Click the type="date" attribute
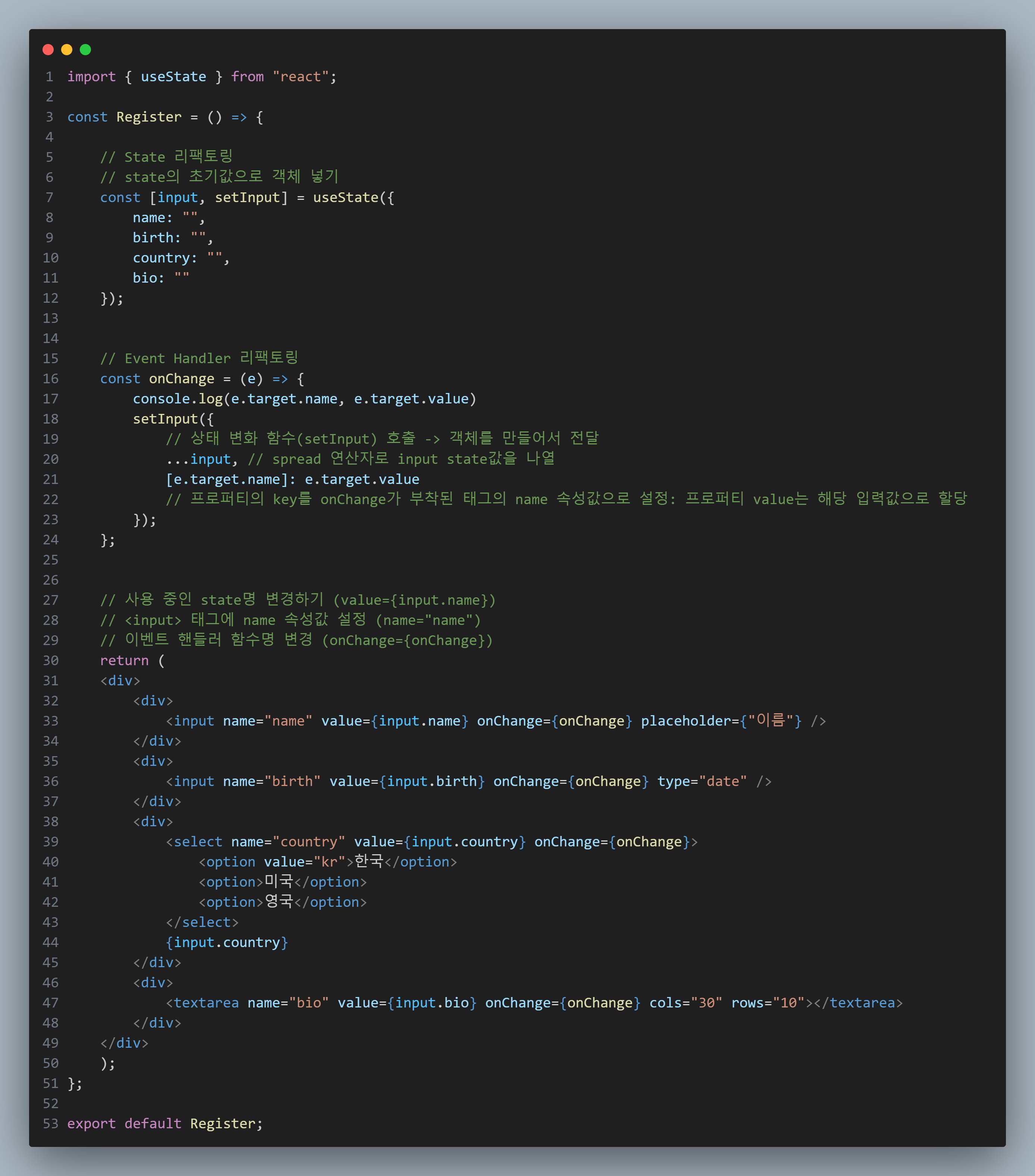 coord(701,781)
